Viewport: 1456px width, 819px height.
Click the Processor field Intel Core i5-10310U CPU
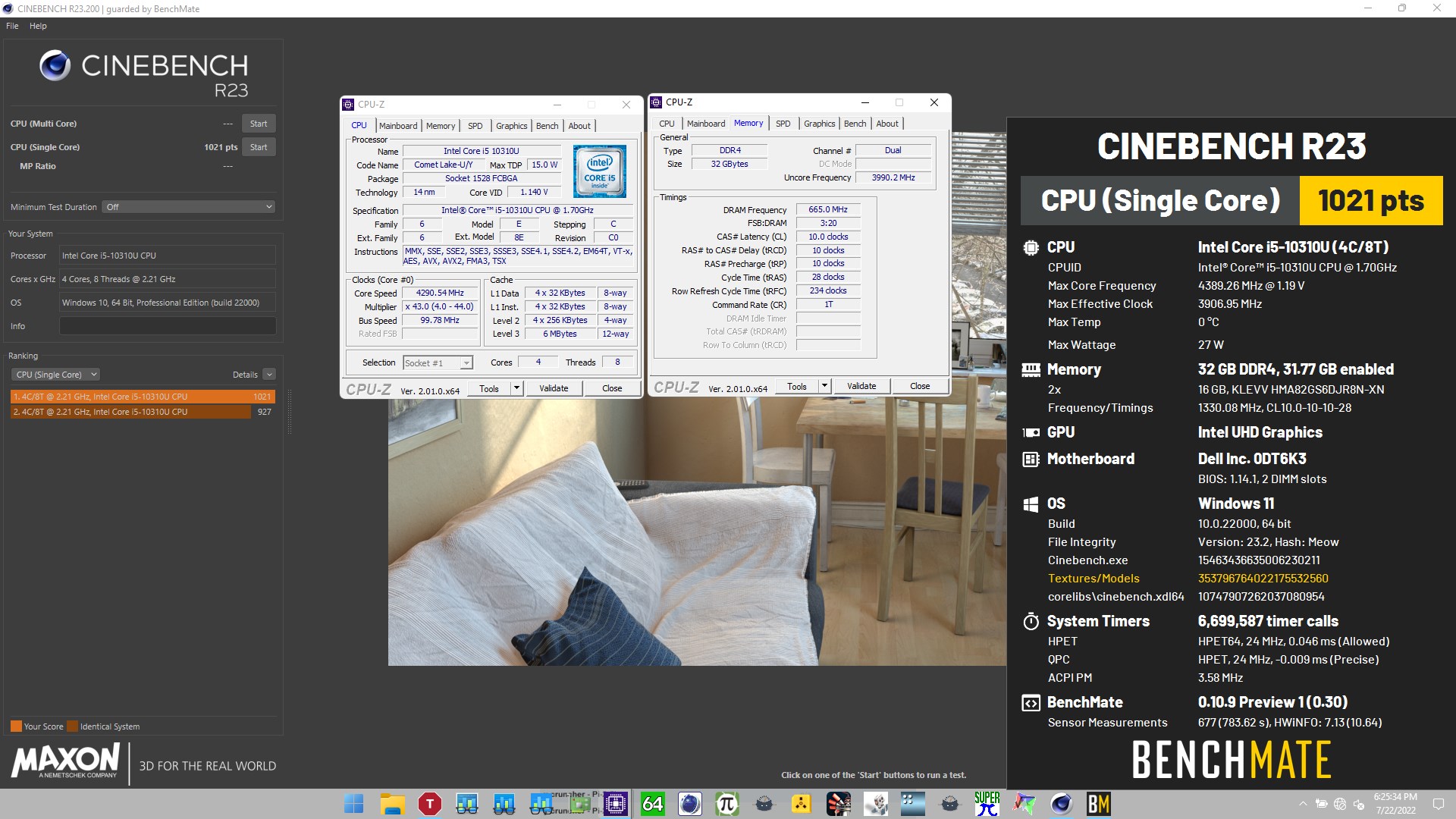click(x=168, y=256)
